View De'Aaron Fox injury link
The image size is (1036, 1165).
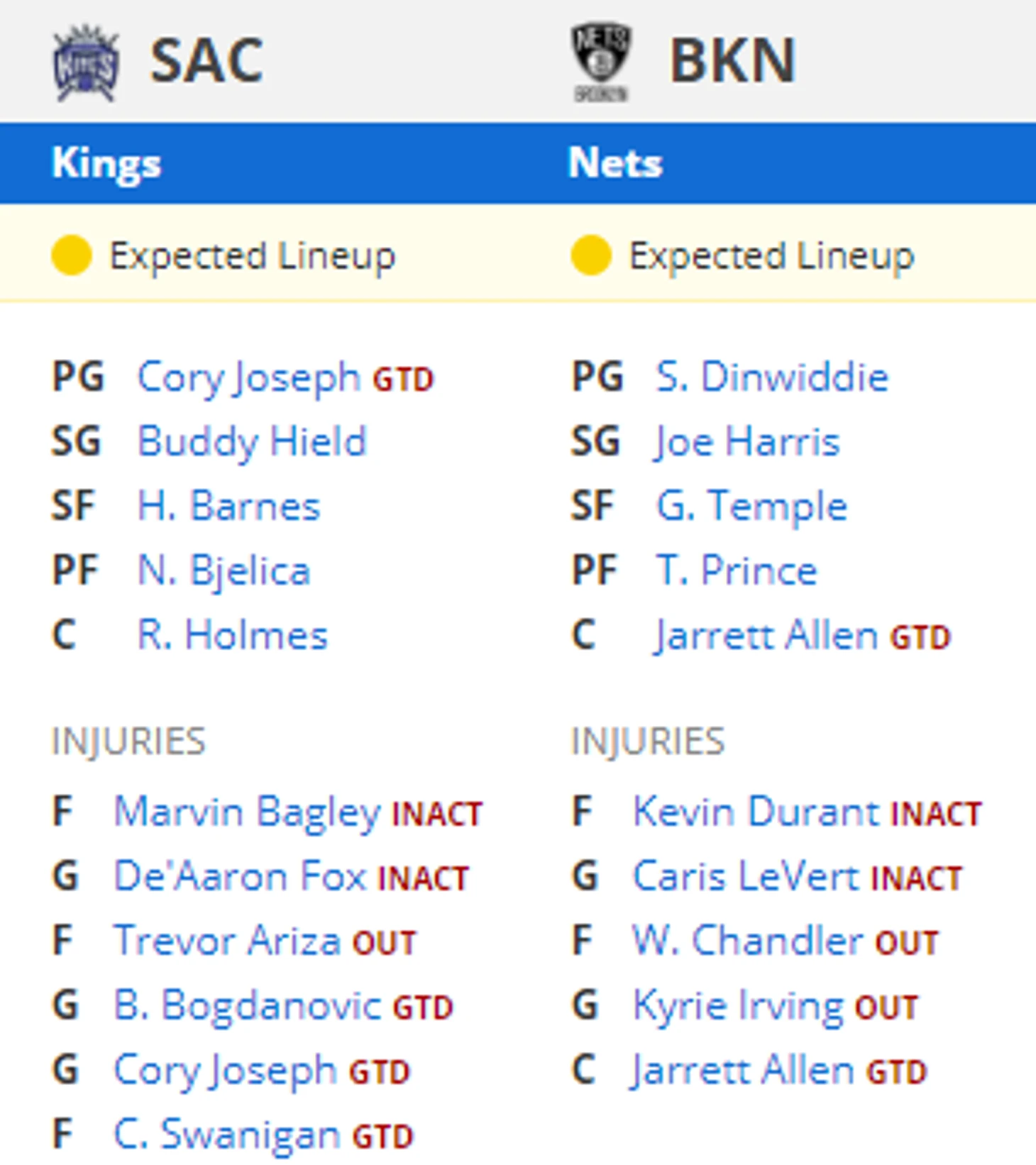(x=240, y=876)
